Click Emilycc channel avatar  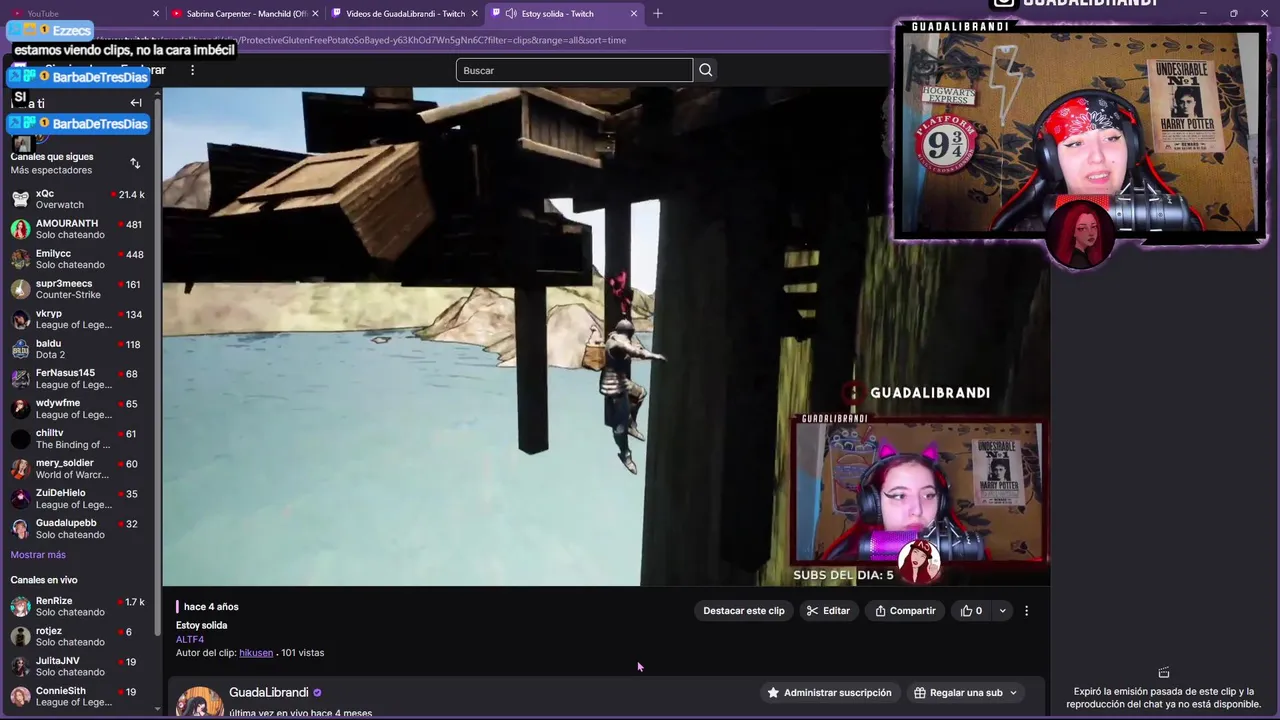(20, 259)
